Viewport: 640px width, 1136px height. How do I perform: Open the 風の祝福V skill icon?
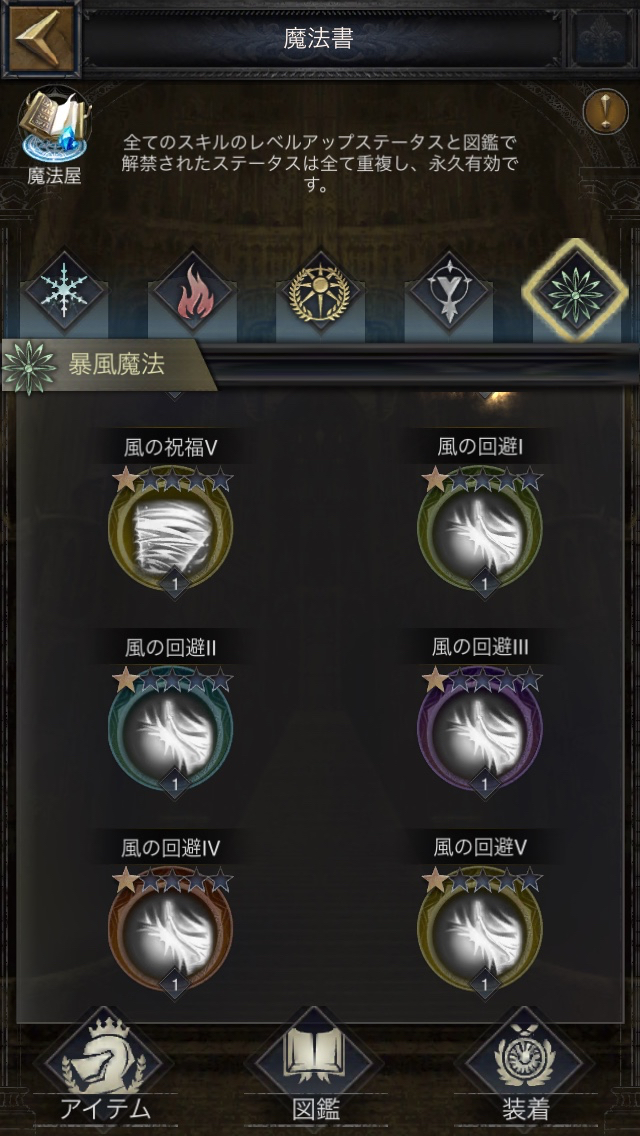[x=171, y=528]
